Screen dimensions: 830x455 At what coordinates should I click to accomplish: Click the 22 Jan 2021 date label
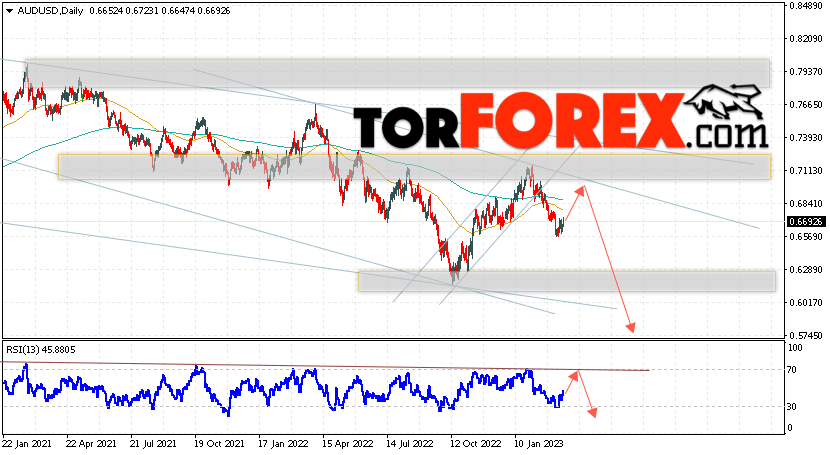click(x=26, y=444)
